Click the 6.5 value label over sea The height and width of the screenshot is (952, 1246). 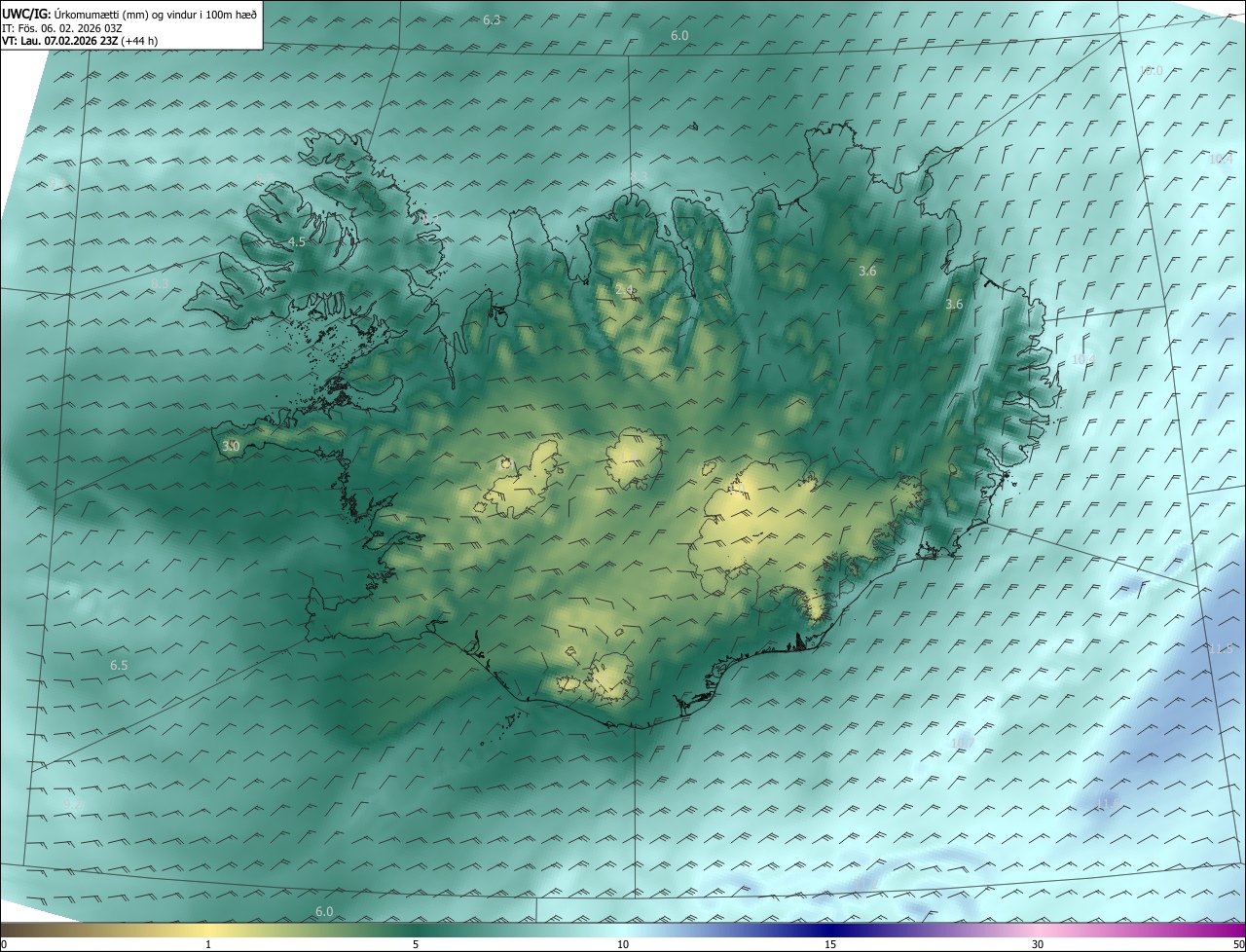[x=119, y=666]
